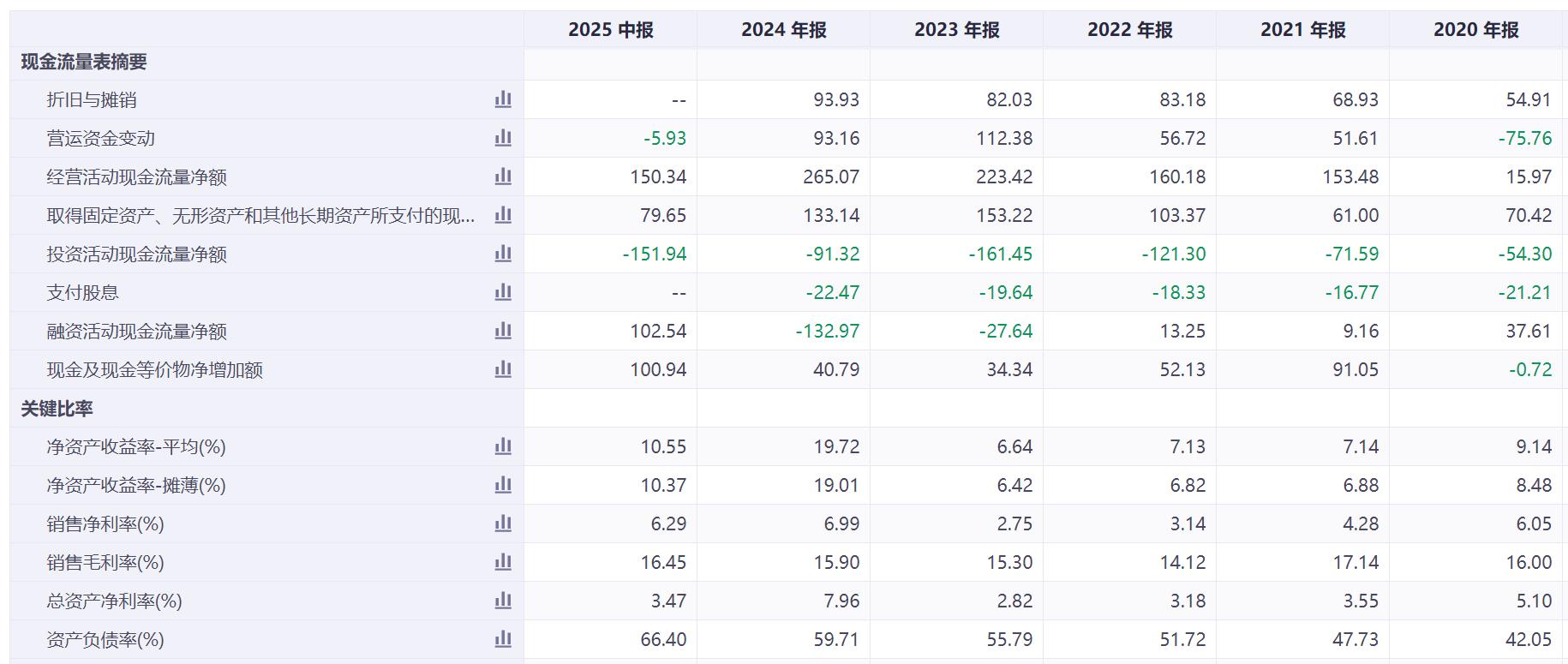Show chart for 销售净利率(%) row
The image size is (1568, 664).
tap(503, 524)
